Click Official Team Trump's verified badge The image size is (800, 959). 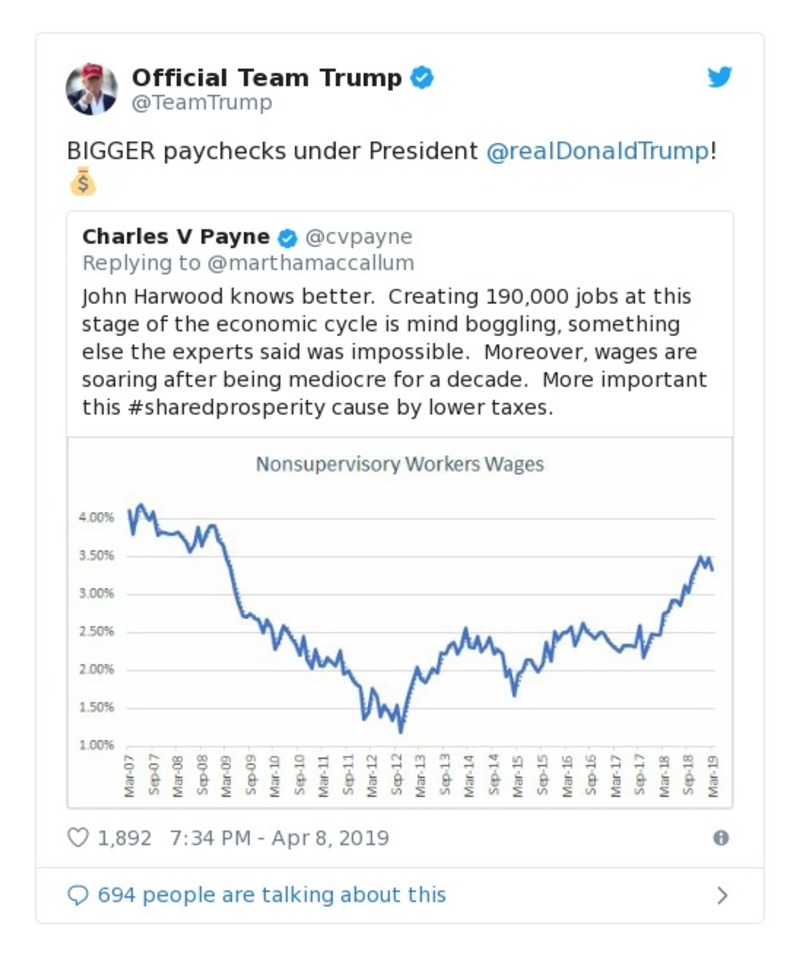(422, 78)
